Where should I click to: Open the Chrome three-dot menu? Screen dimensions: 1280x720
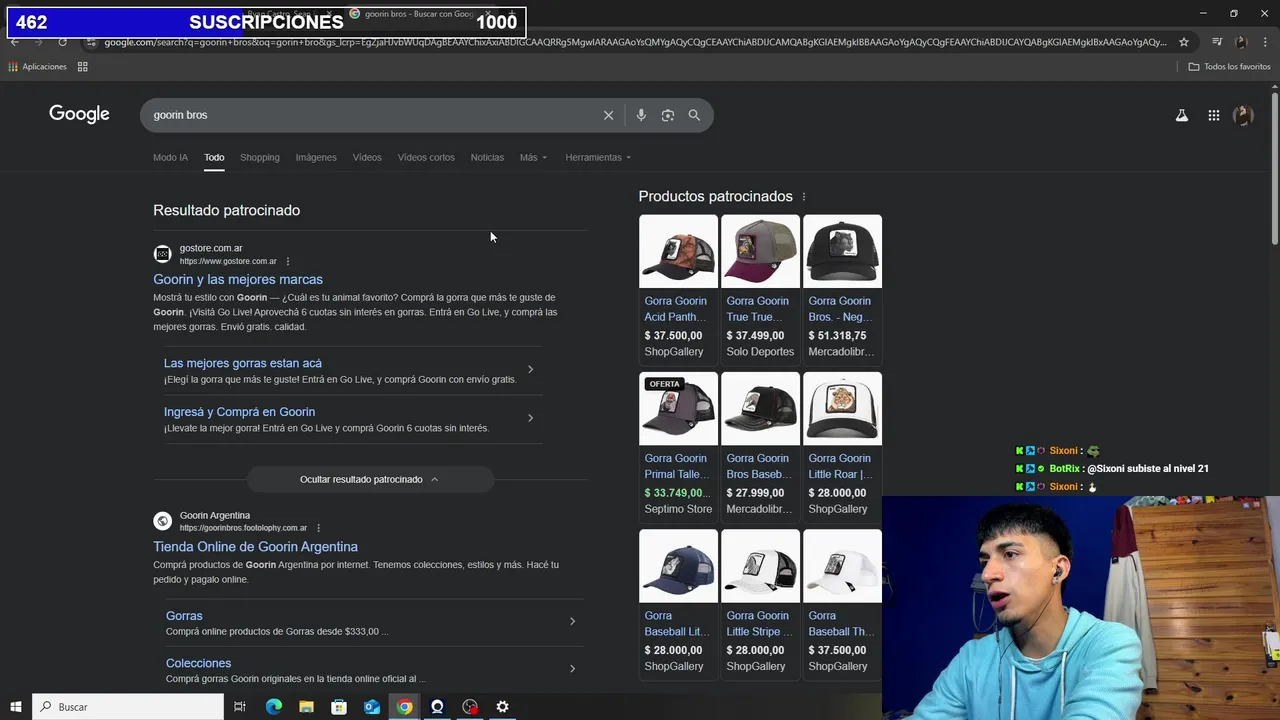click(x=1265, y=42)
